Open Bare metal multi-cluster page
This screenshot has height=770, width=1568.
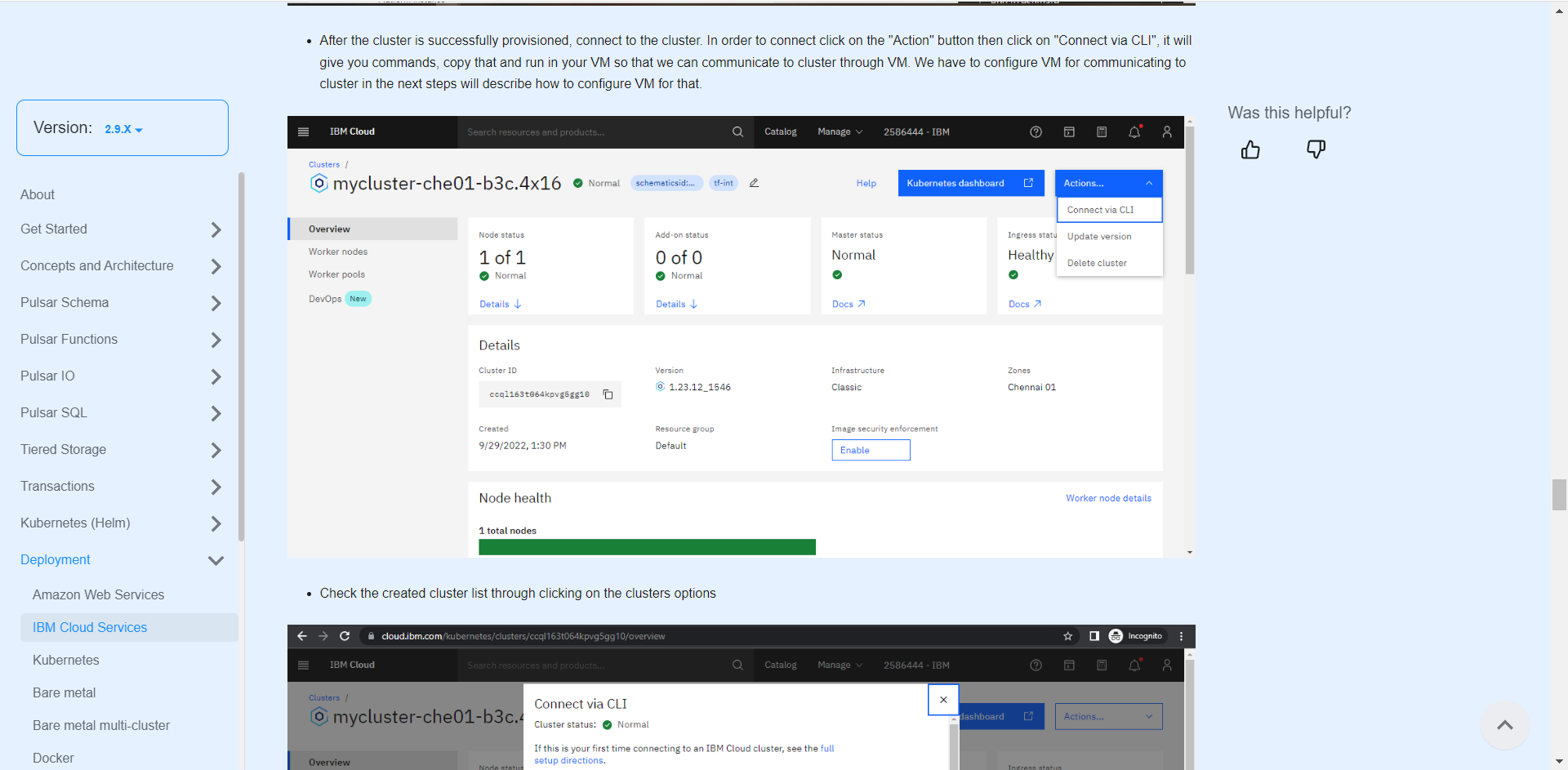pos(101,725)
